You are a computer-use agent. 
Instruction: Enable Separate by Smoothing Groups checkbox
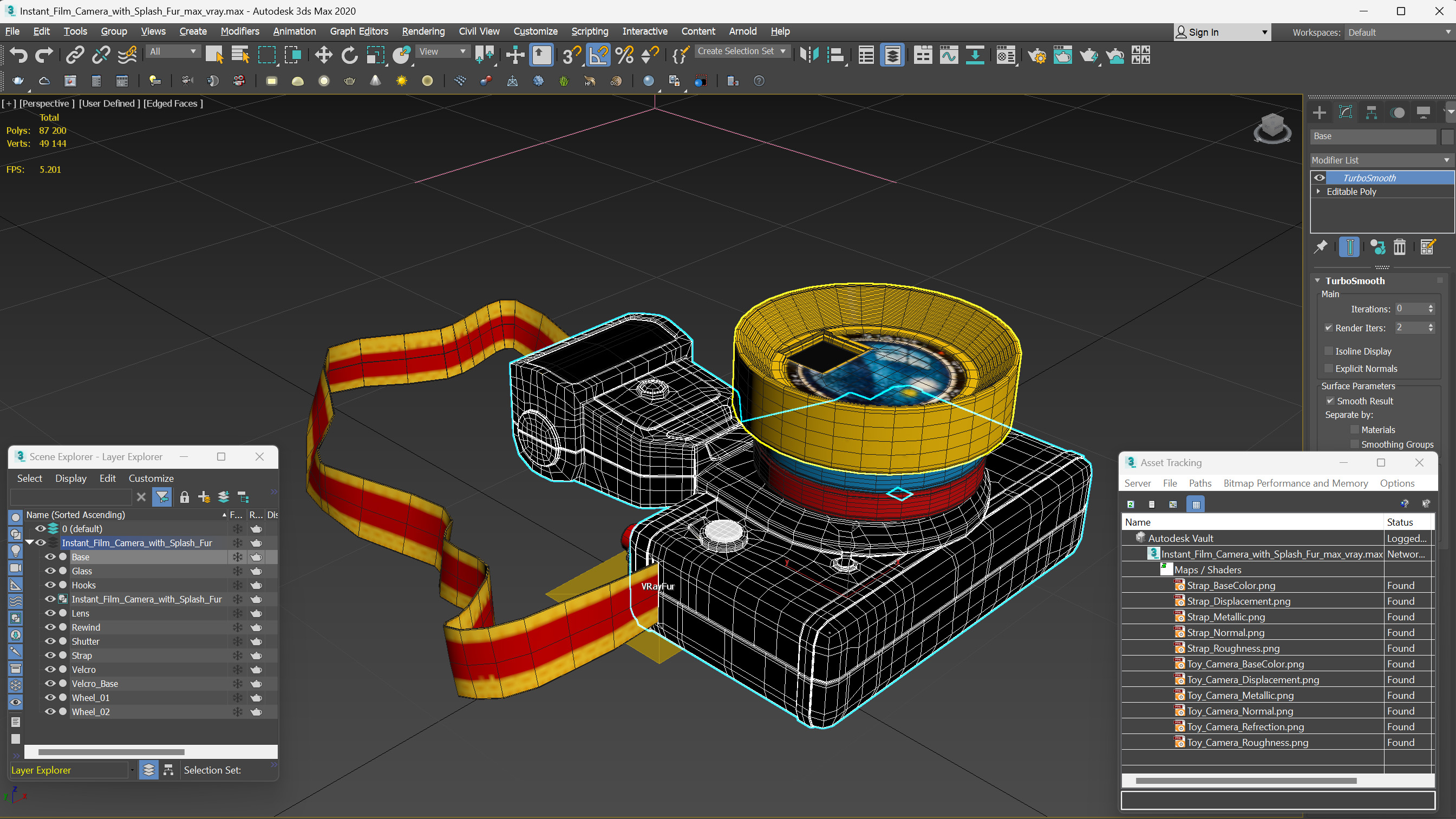(x=1354, y=444)
